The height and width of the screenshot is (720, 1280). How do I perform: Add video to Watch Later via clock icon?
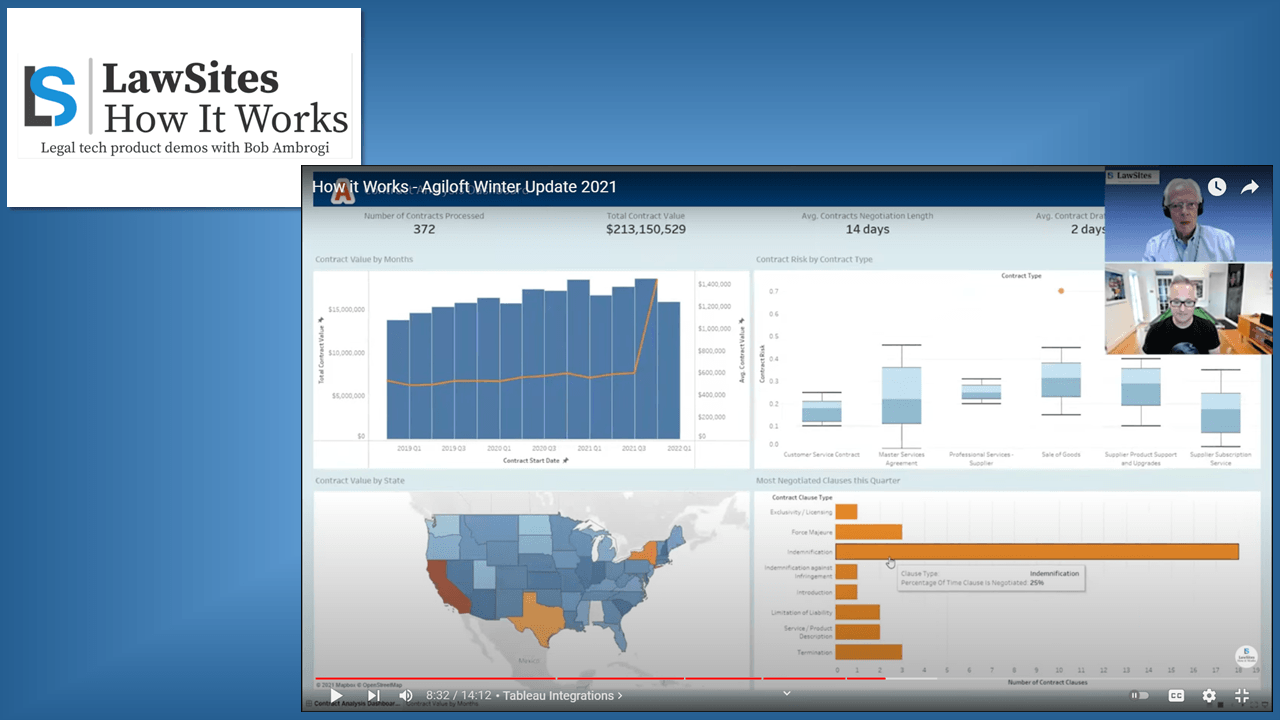[1216, 187]
